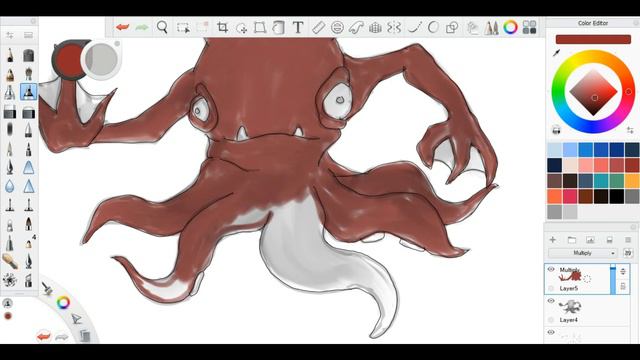The height and width of the screenshot is (360, 640).
Task: Open the Layer Editor from toolbar
Action: pyautogui.click(x=472, y=27)
